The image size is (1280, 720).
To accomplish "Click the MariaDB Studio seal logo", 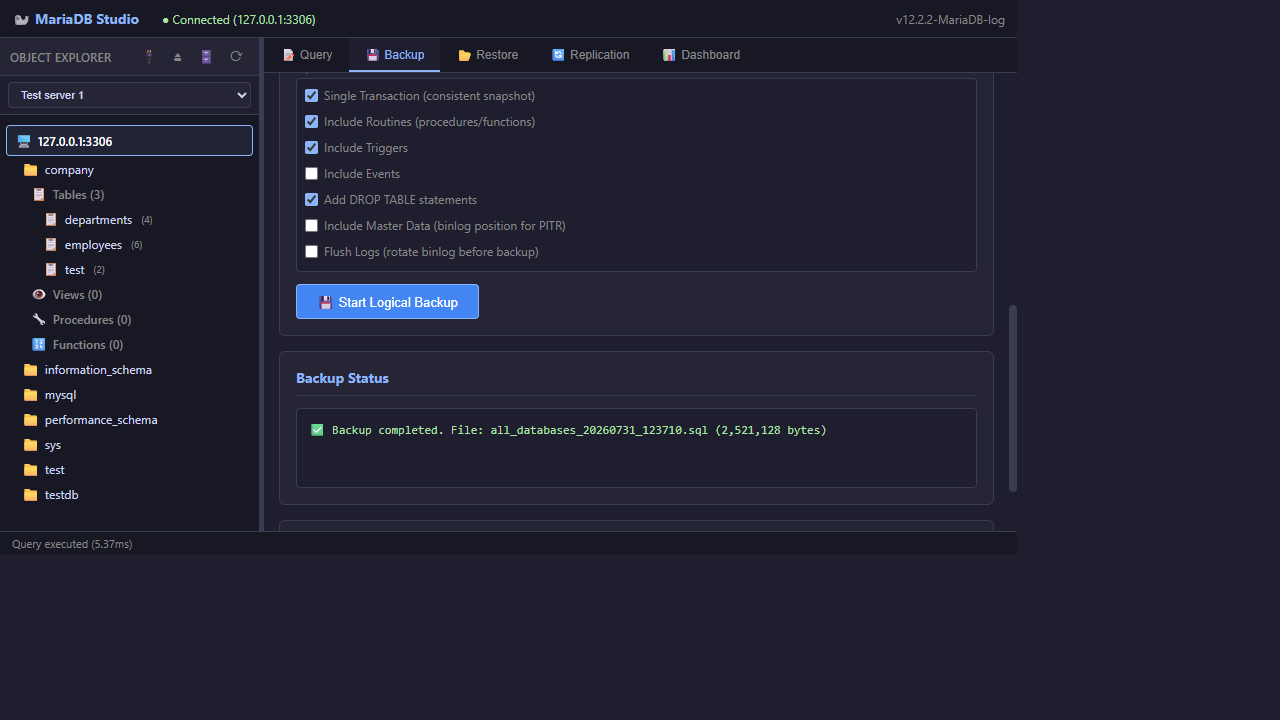I will pyautogui.click(x=22, y=20).
